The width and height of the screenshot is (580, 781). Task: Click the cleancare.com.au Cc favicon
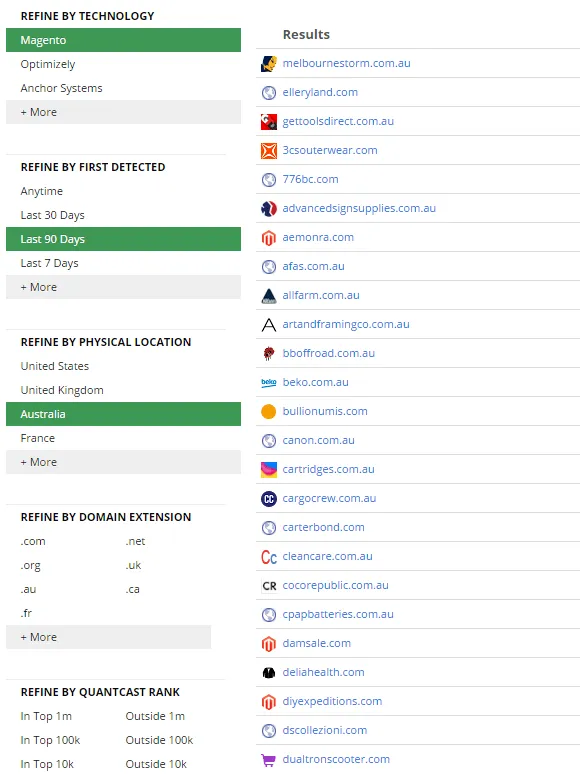point(269,556)
